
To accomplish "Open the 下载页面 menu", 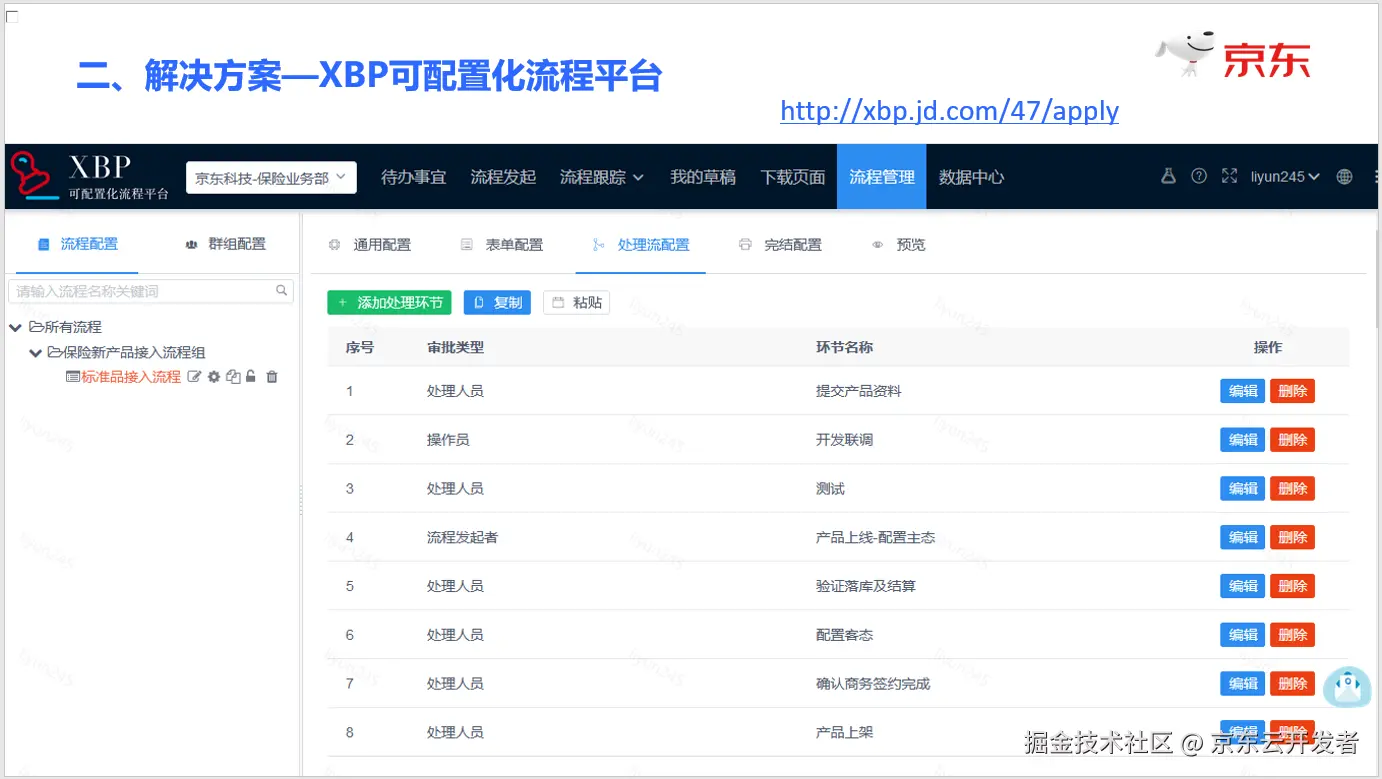I will tap(793, 177).
